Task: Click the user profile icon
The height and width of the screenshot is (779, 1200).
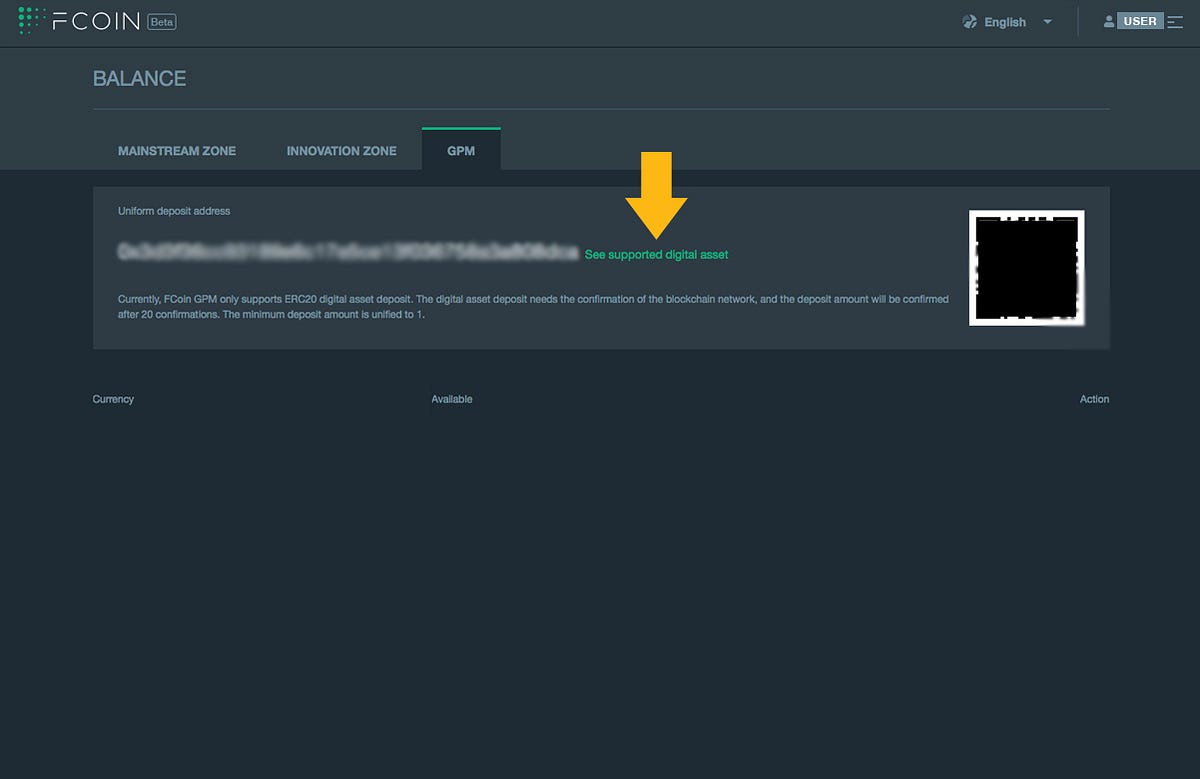Action: 1108,21
